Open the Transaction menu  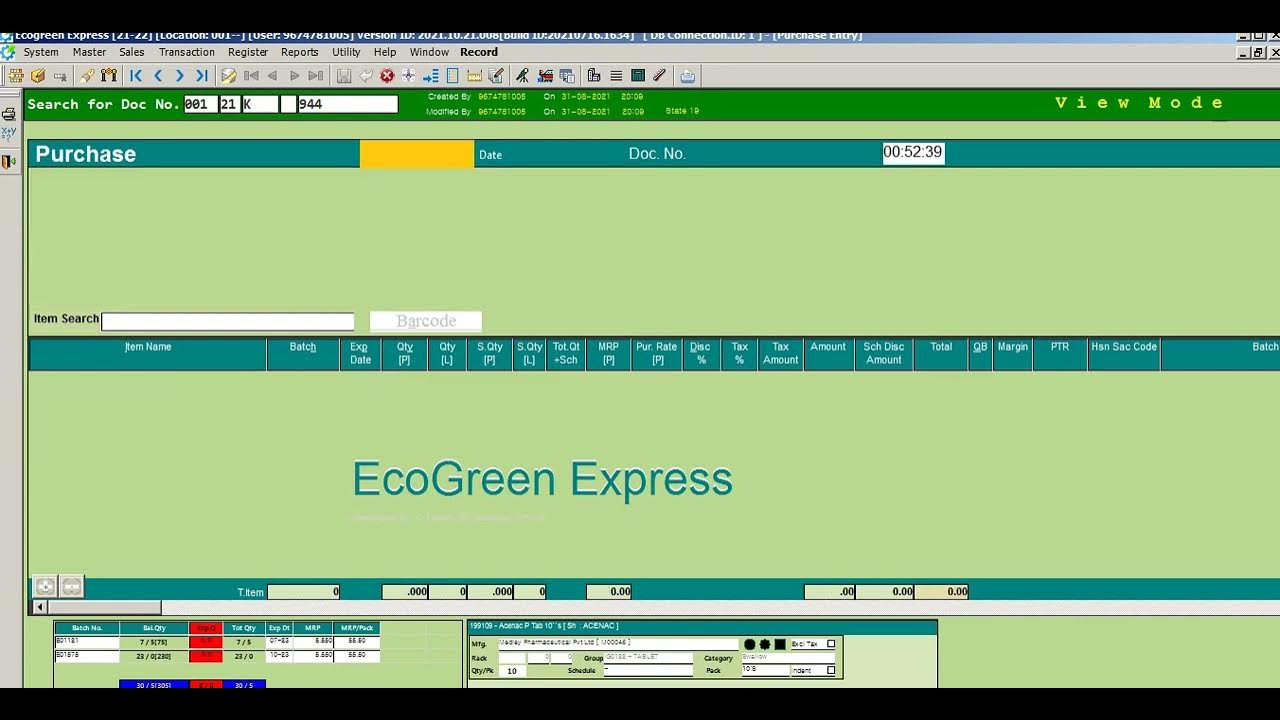tap(186, 52)
